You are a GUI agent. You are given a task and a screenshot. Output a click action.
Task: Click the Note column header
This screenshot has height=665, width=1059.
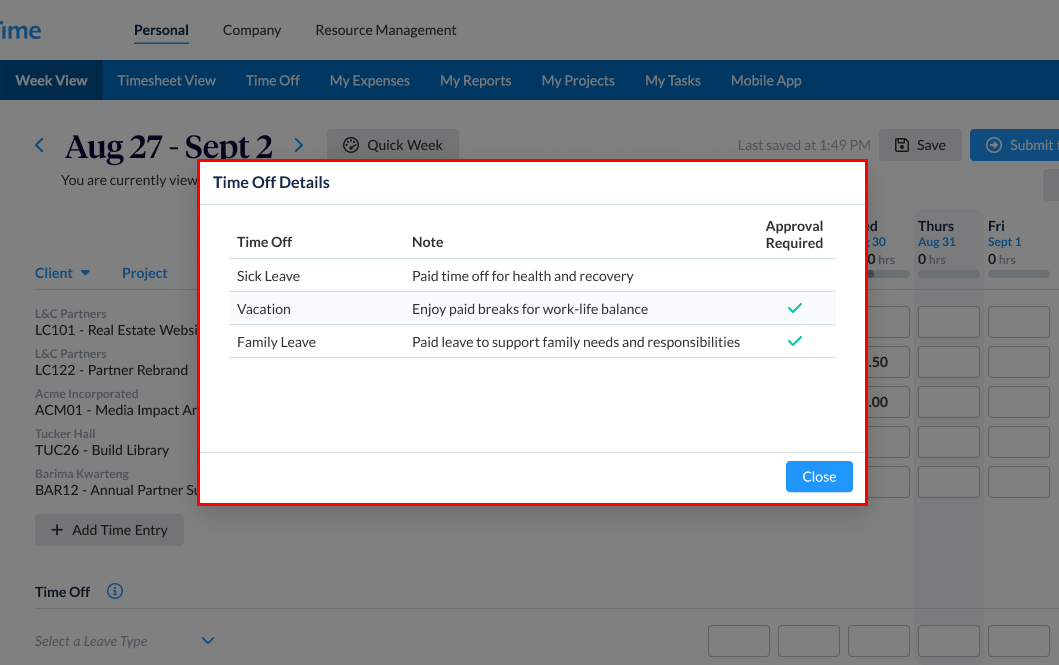428,242
